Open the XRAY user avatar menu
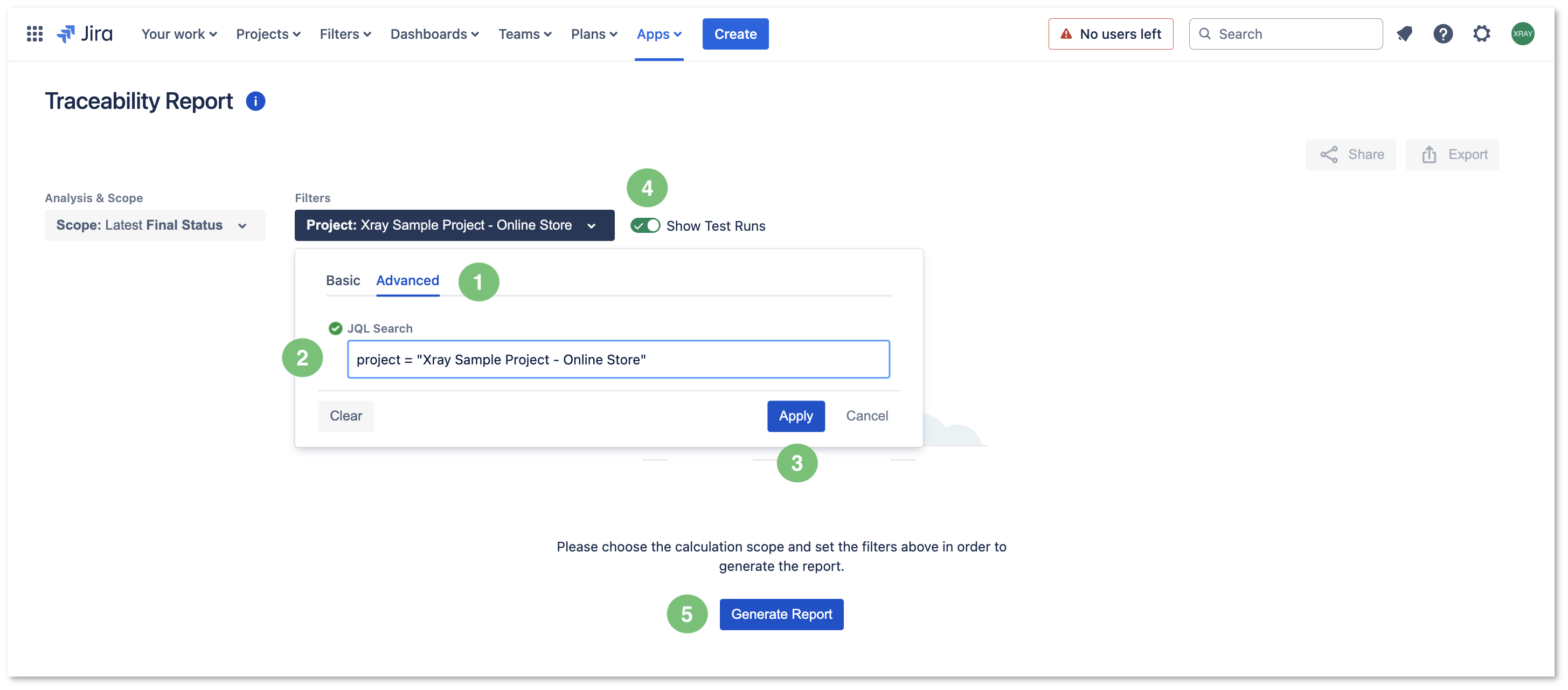This screenshot has height=690, width=1568. click(1522, 34)
